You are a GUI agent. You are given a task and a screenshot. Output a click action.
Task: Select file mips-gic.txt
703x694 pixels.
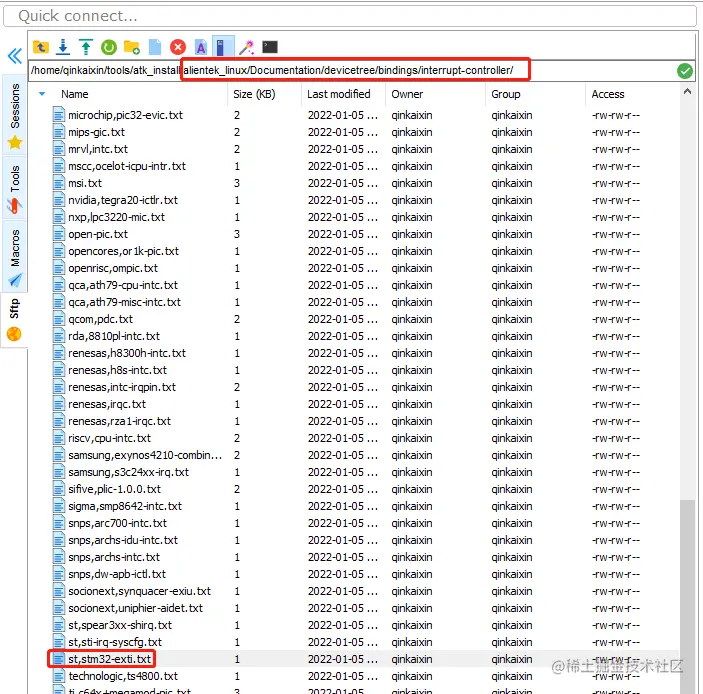(96, 132)
